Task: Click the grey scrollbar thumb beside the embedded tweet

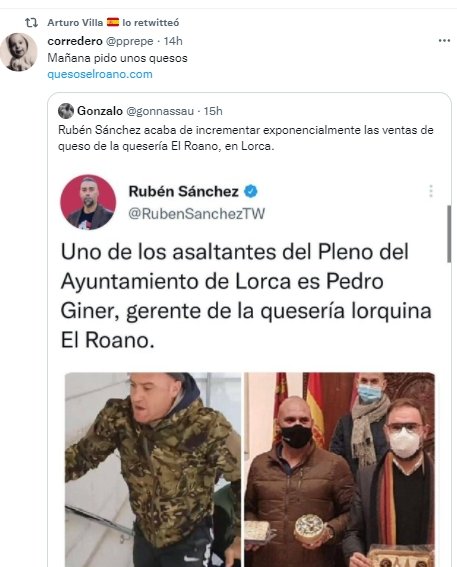Action: [x=449, y=234]
